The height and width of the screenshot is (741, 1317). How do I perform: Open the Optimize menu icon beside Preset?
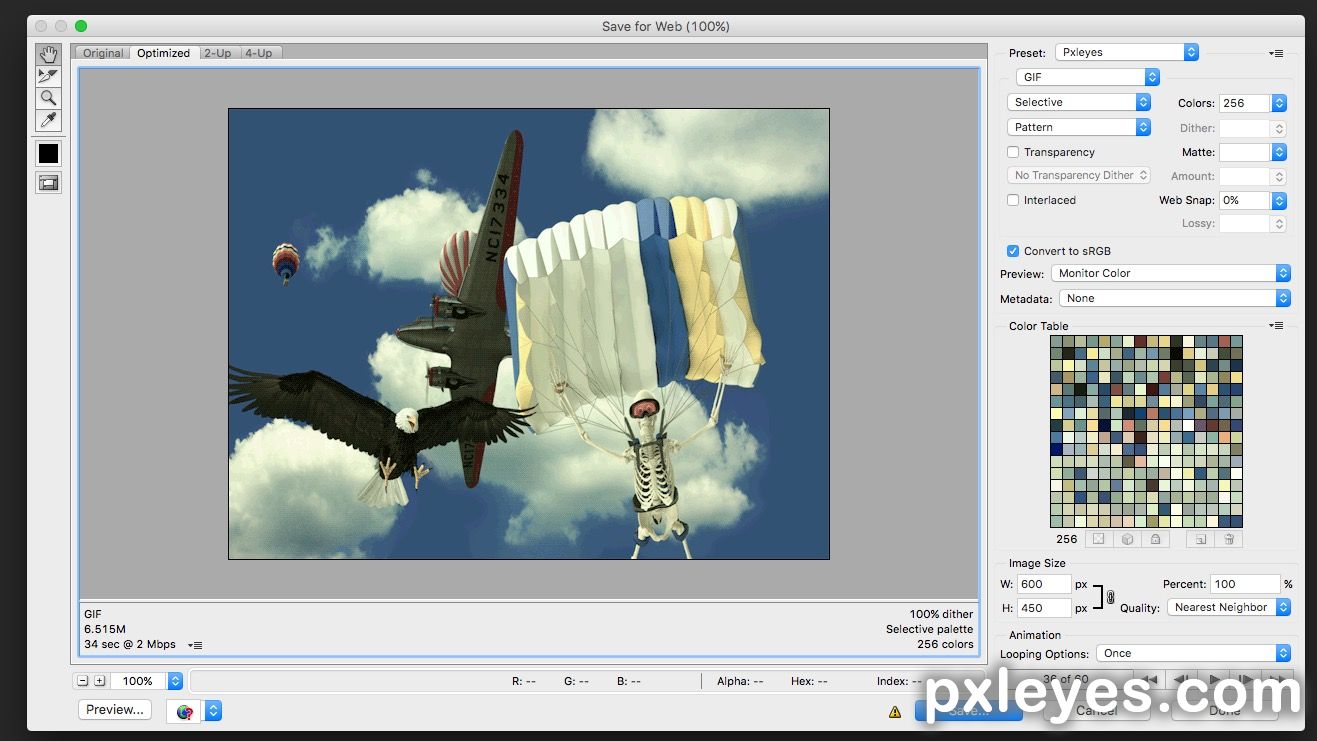[1276, 53]
